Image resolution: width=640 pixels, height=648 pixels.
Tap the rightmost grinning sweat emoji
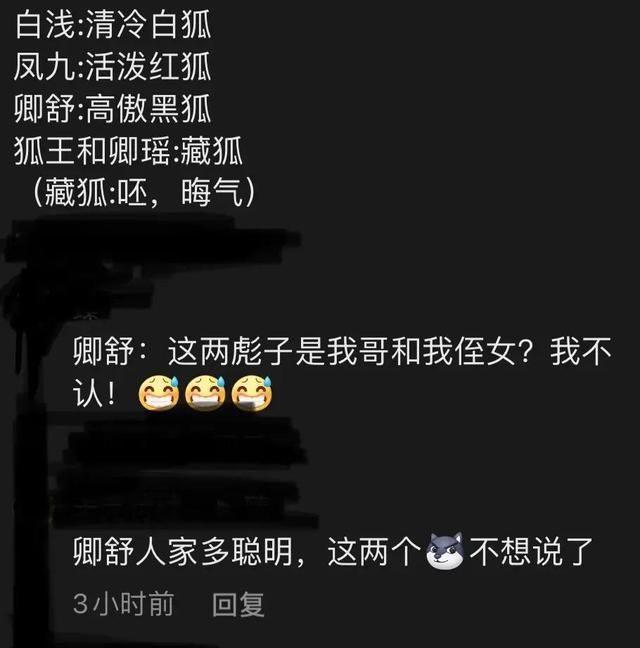[x=252, y=393]
